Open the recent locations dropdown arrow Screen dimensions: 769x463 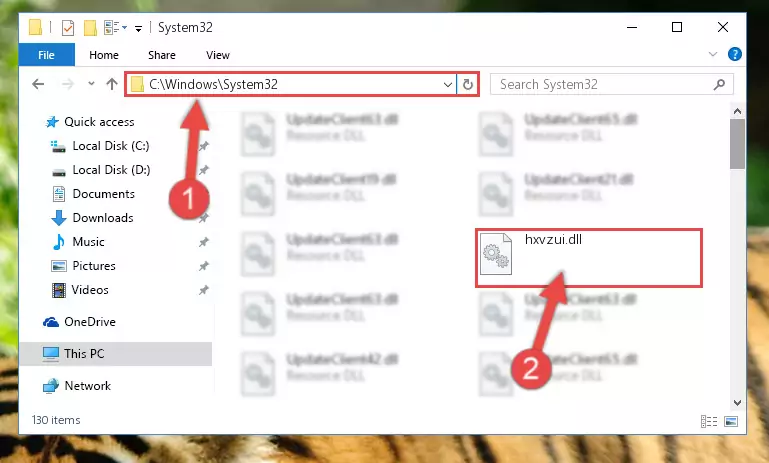pos(91,84)
